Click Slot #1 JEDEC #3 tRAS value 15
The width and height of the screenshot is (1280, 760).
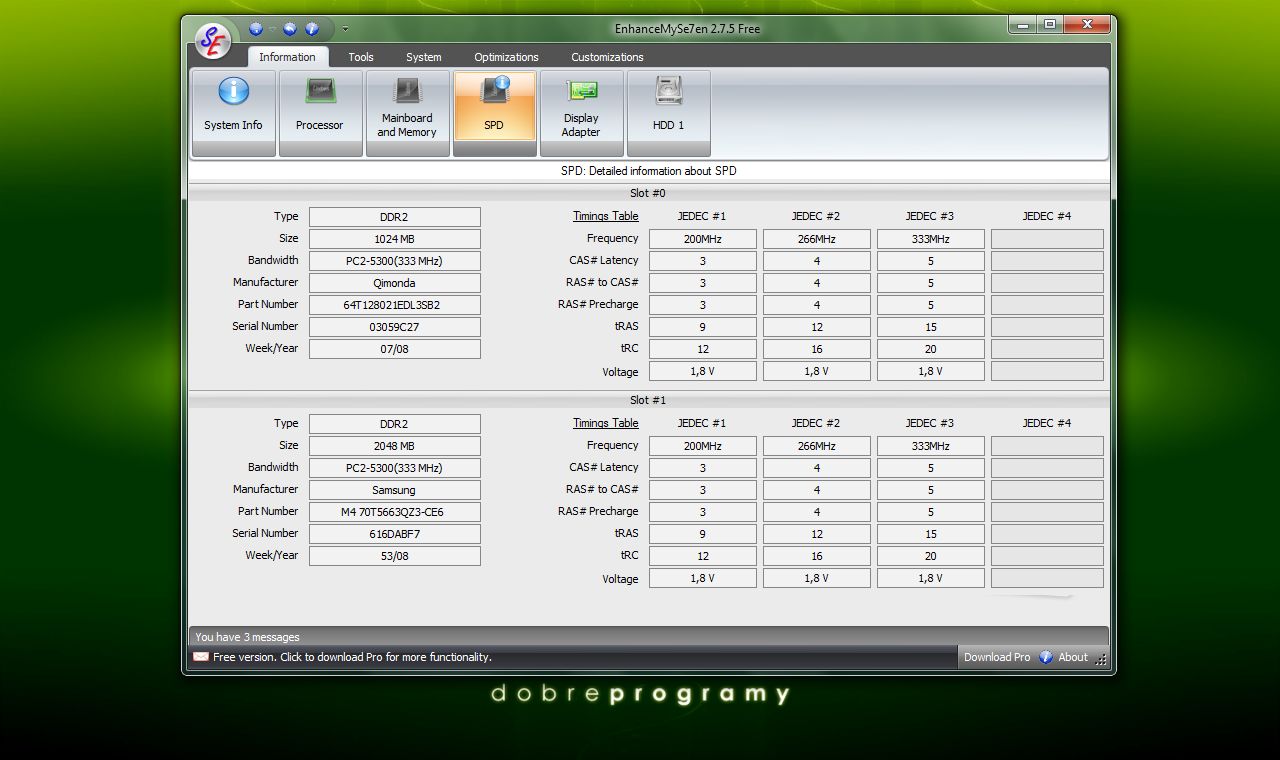930,534
